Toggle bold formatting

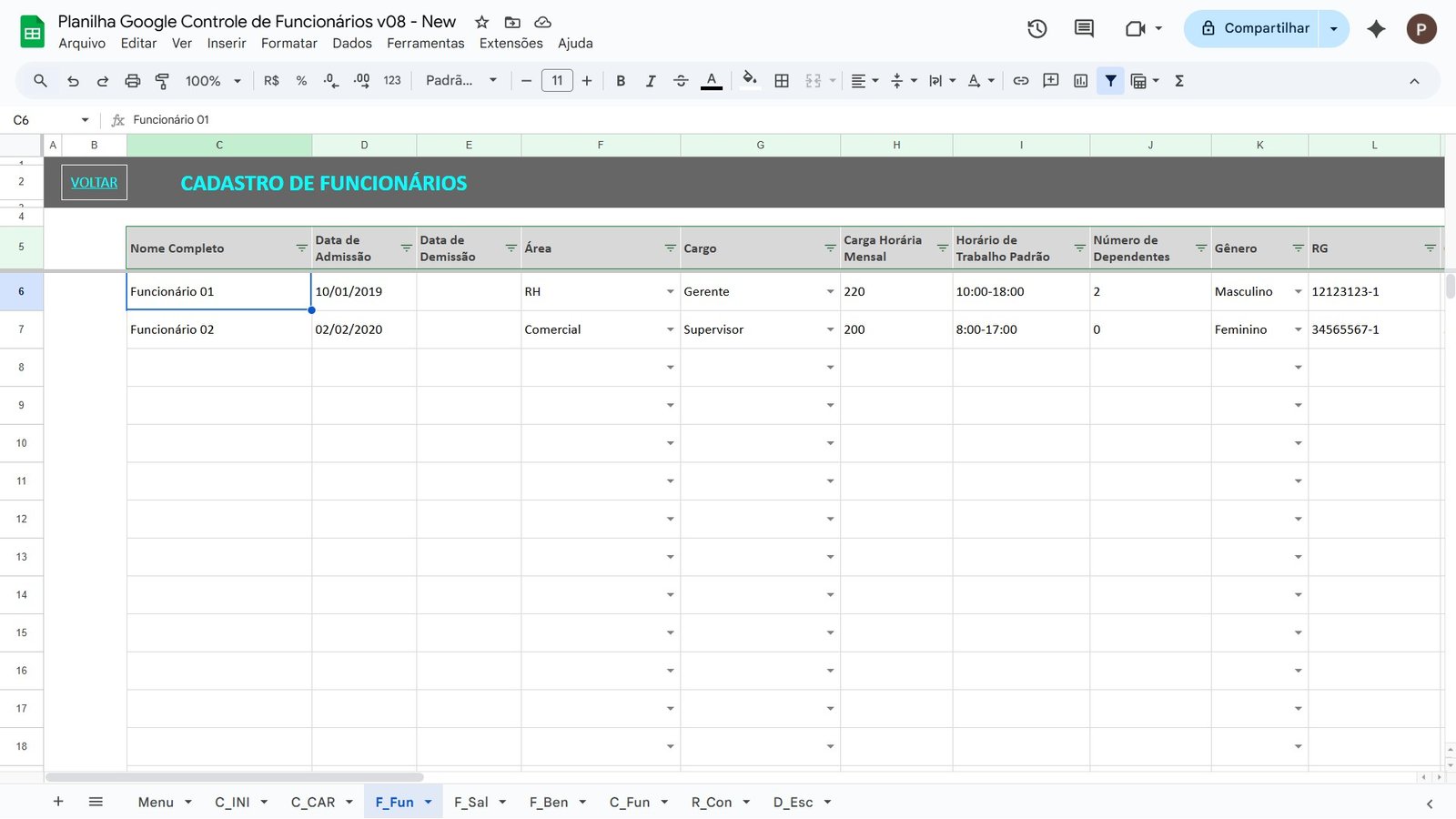point(621,80)
